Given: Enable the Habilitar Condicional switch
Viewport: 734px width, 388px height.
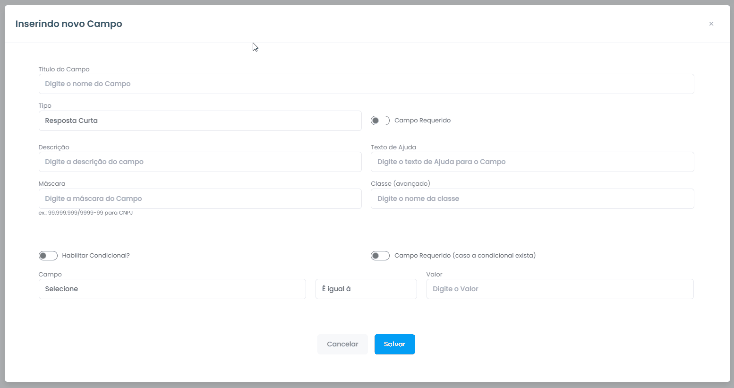Looking at the screenshot, I should pos(48,256).
